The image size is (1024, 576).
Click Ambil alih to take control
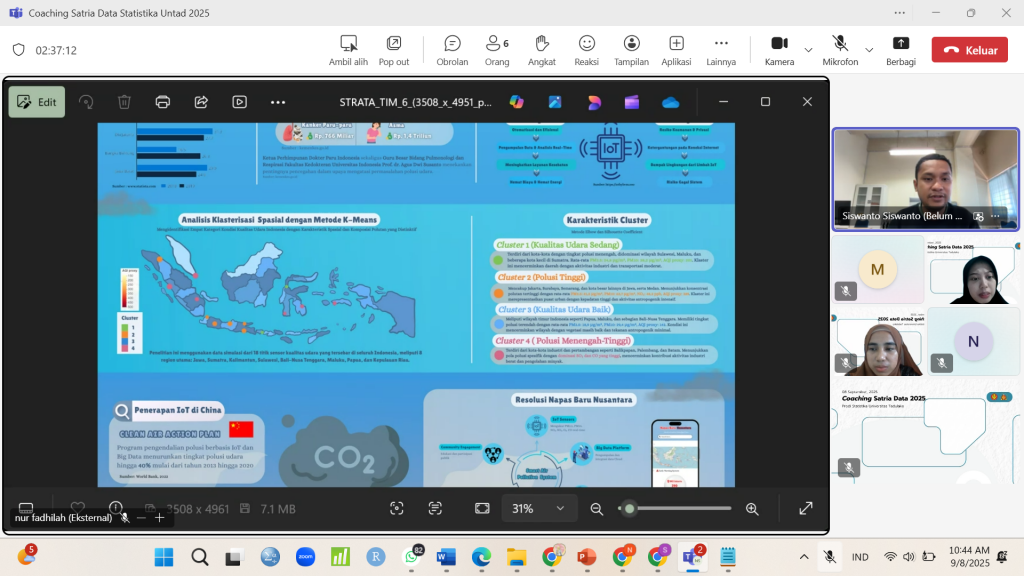348,49
